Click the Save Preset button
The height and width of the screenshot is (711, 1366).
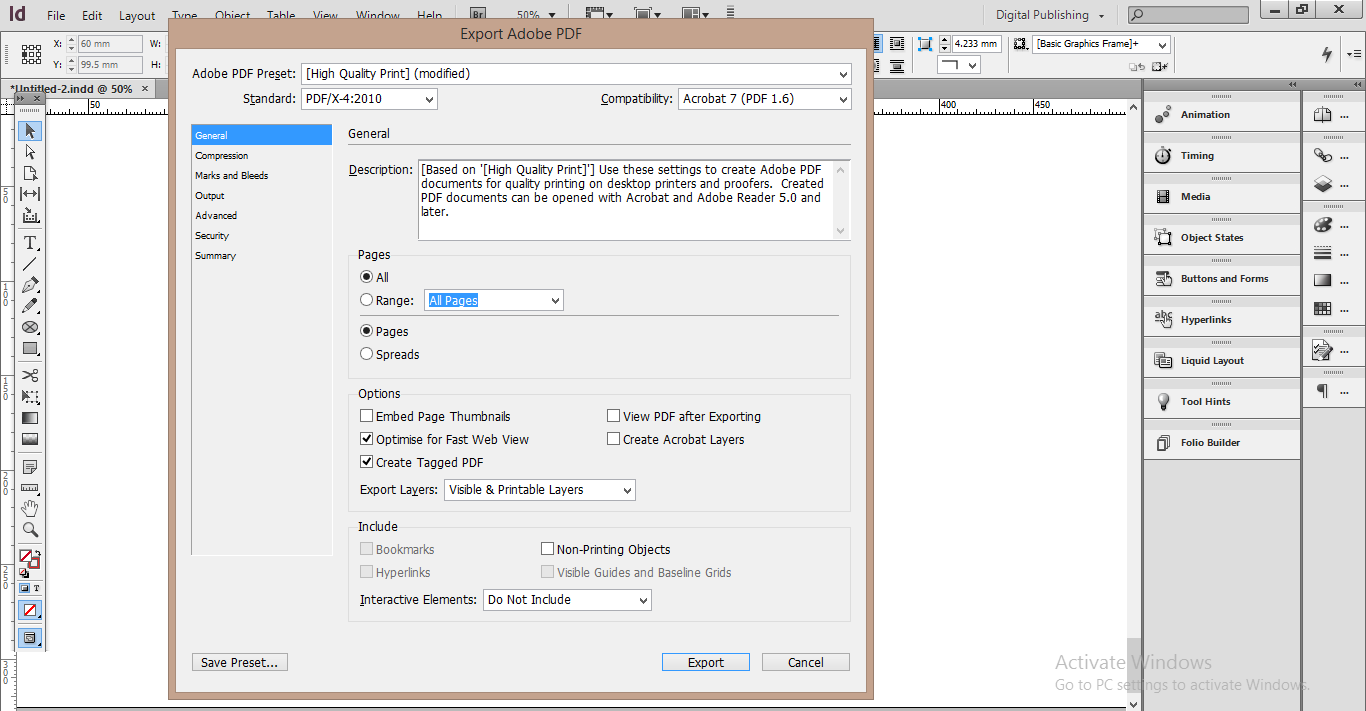[240, 662]
